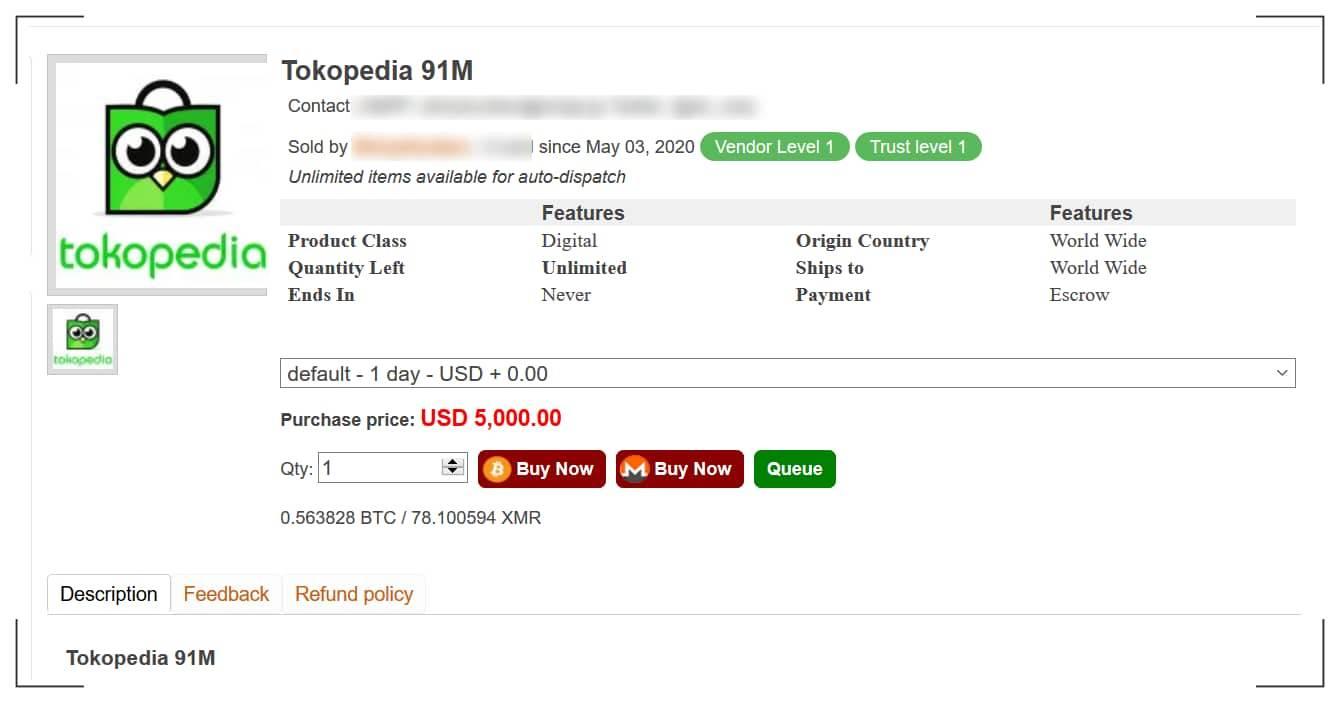Click the Vendor Level 1 badge
The image size is (1340, 703).
click(774, 147)
